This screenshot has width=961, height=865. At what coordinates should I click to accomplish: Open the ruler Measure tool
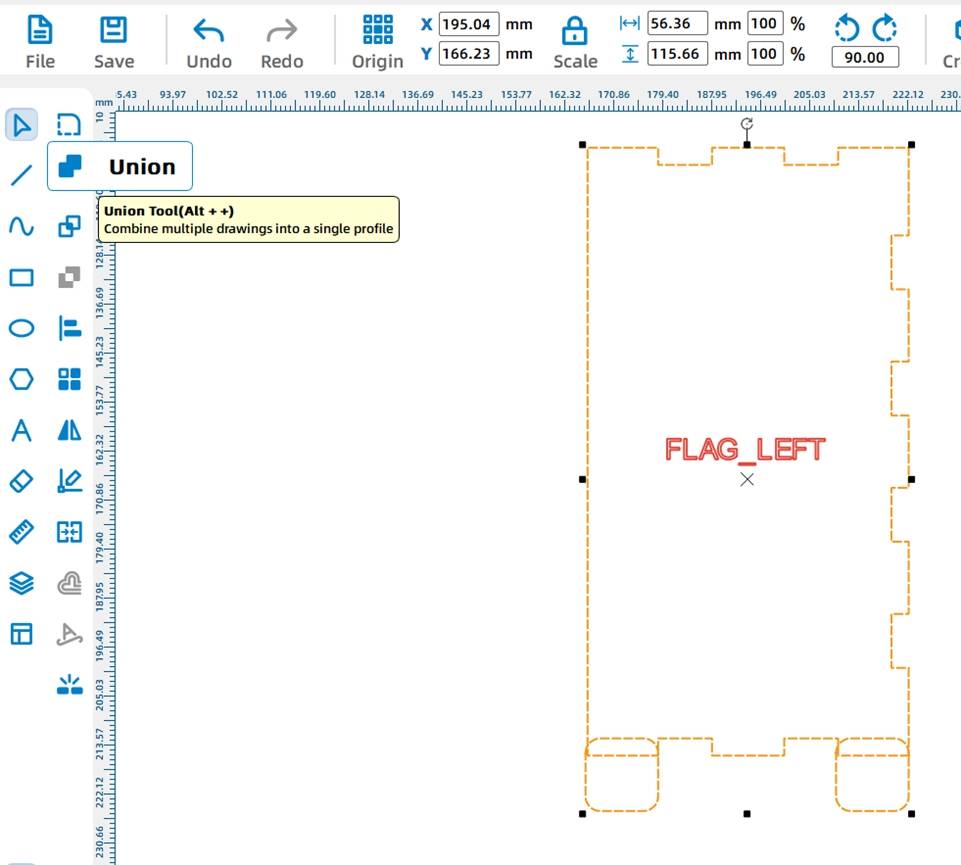click(x=22, y=533)
